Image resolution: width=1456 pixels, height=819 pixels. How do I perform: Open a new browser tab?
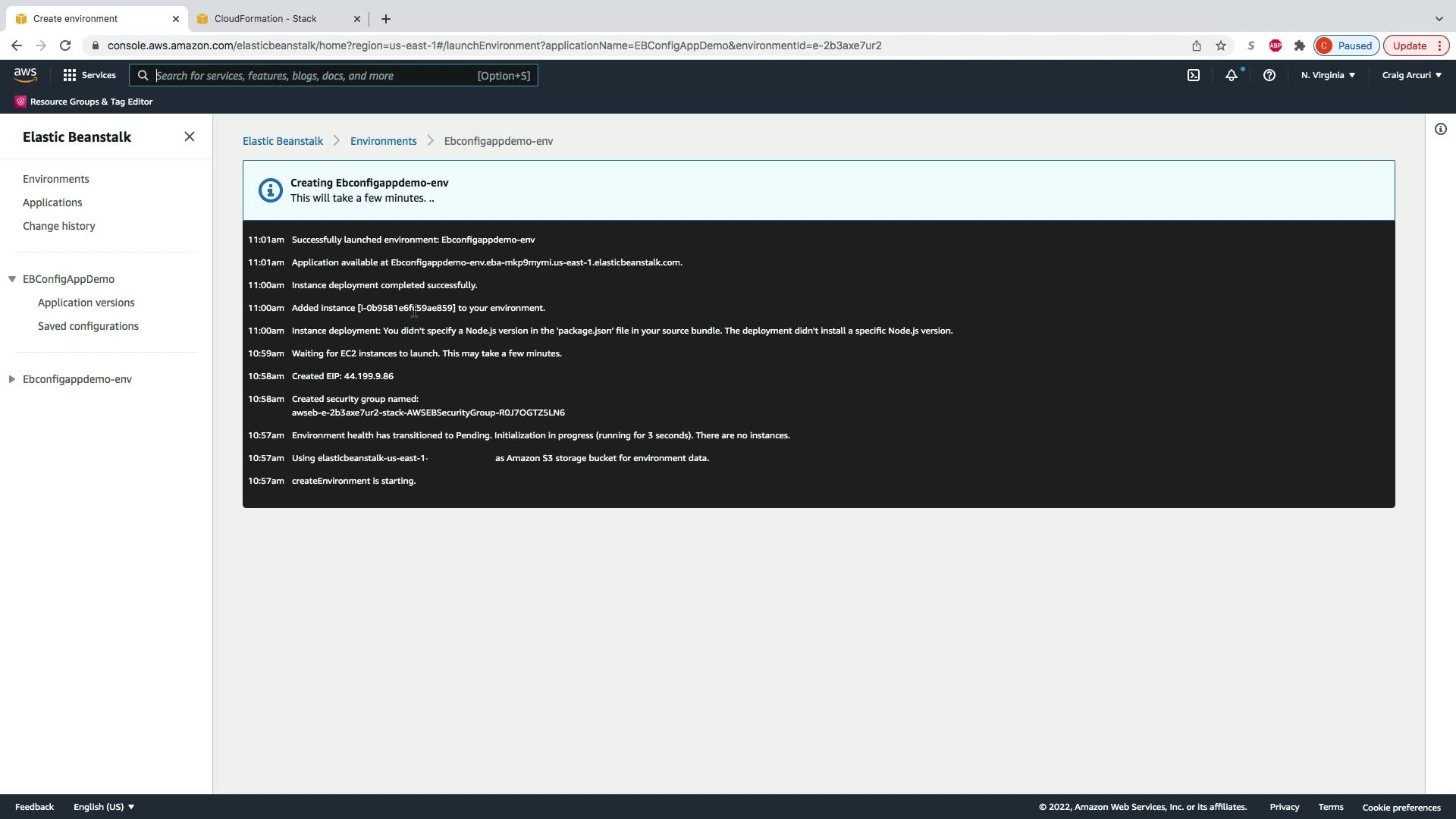click(x=386, y=19)
